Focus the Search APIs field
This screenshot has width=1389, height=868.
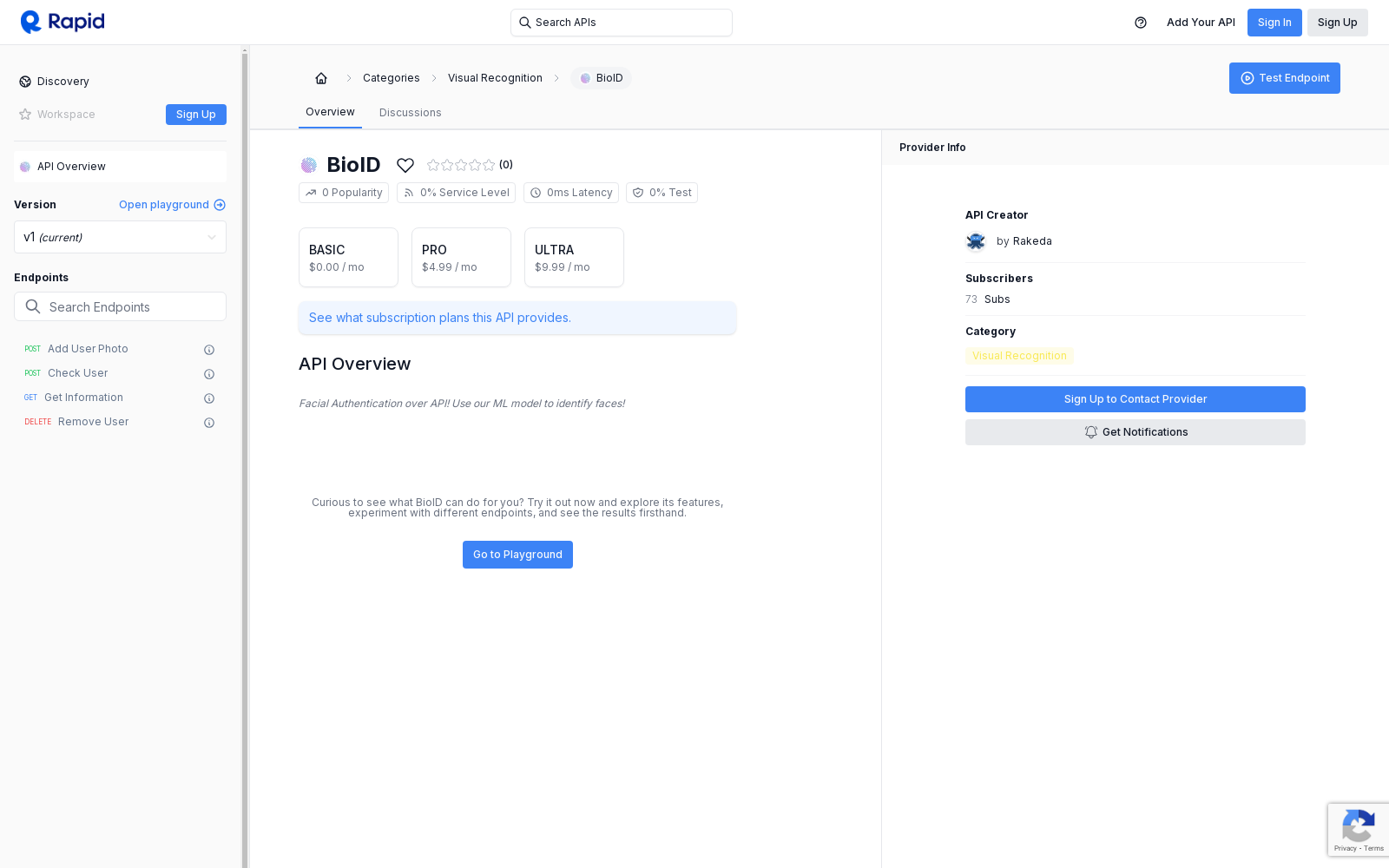pos(622,23)
